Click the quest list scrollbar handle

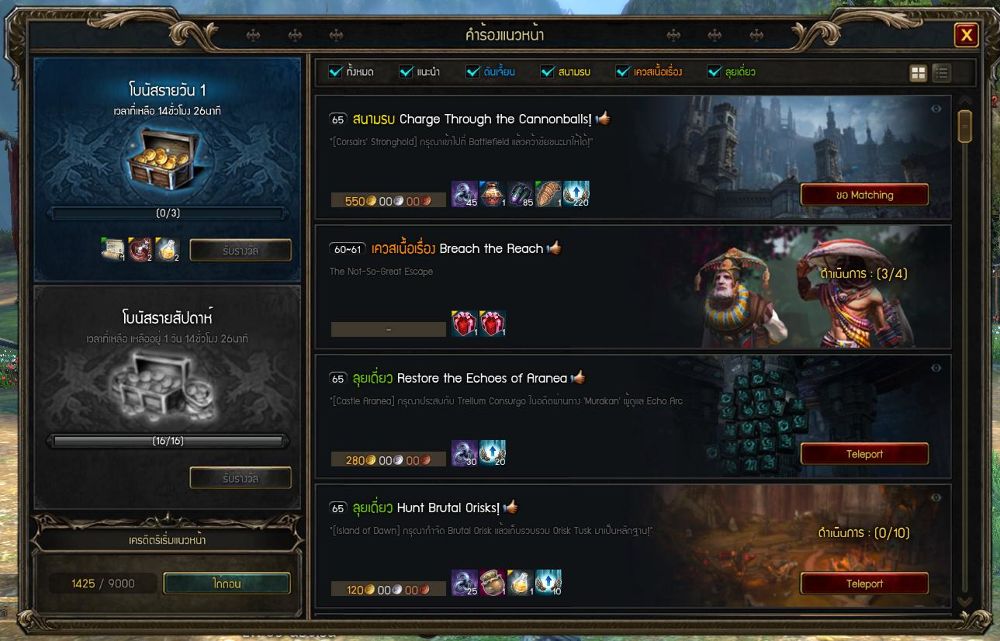[964, 126]
